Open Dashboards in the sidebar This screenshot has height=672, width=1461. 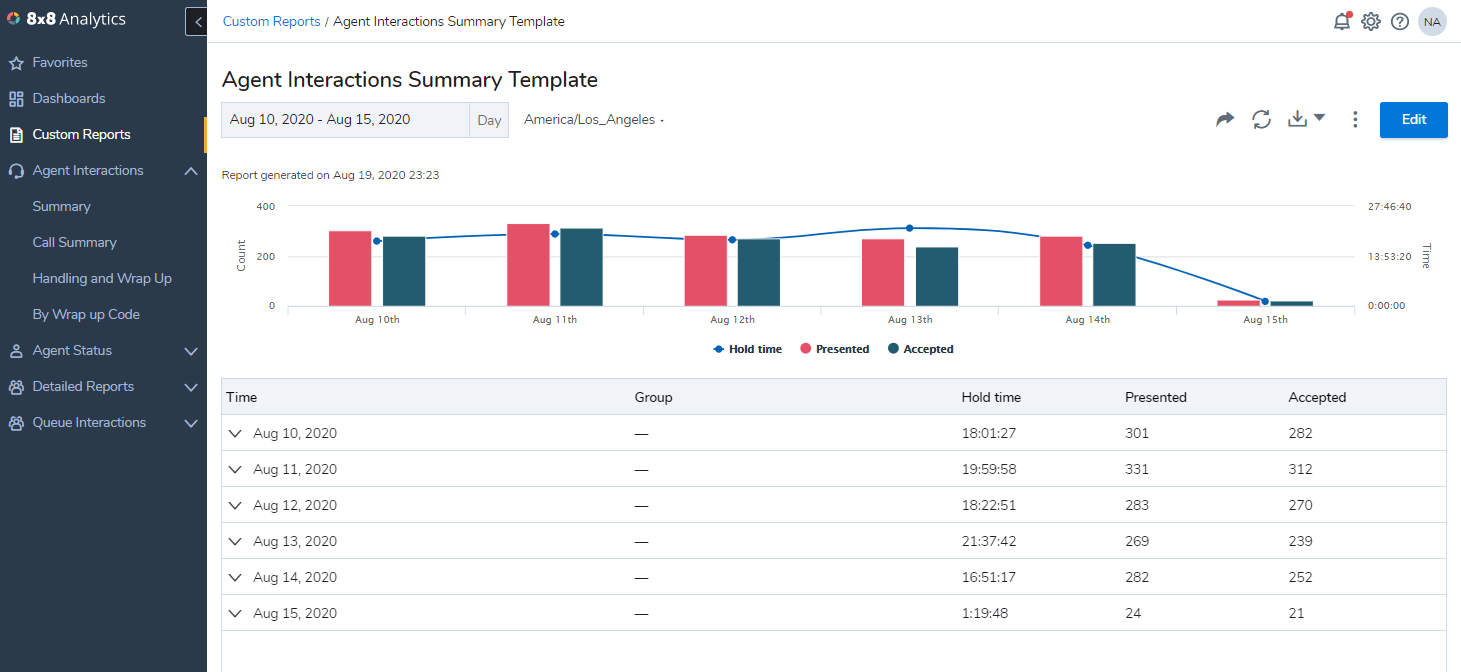pos(68,98)
